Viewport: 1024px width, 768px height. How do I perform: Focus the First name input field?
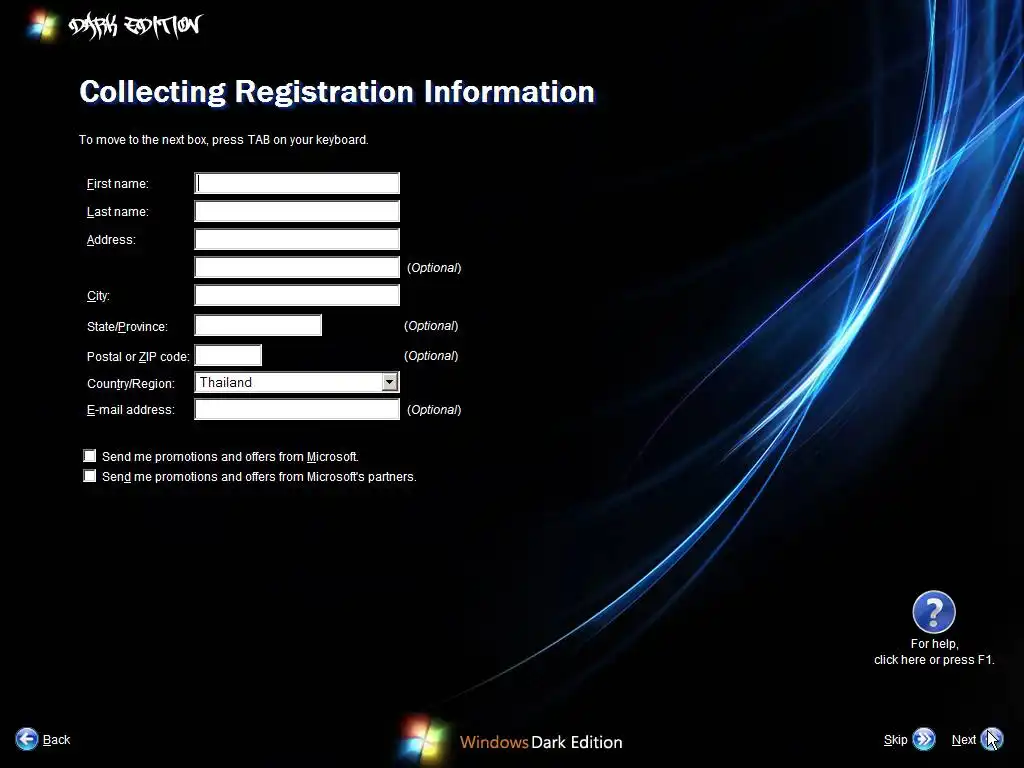(297, 184)
